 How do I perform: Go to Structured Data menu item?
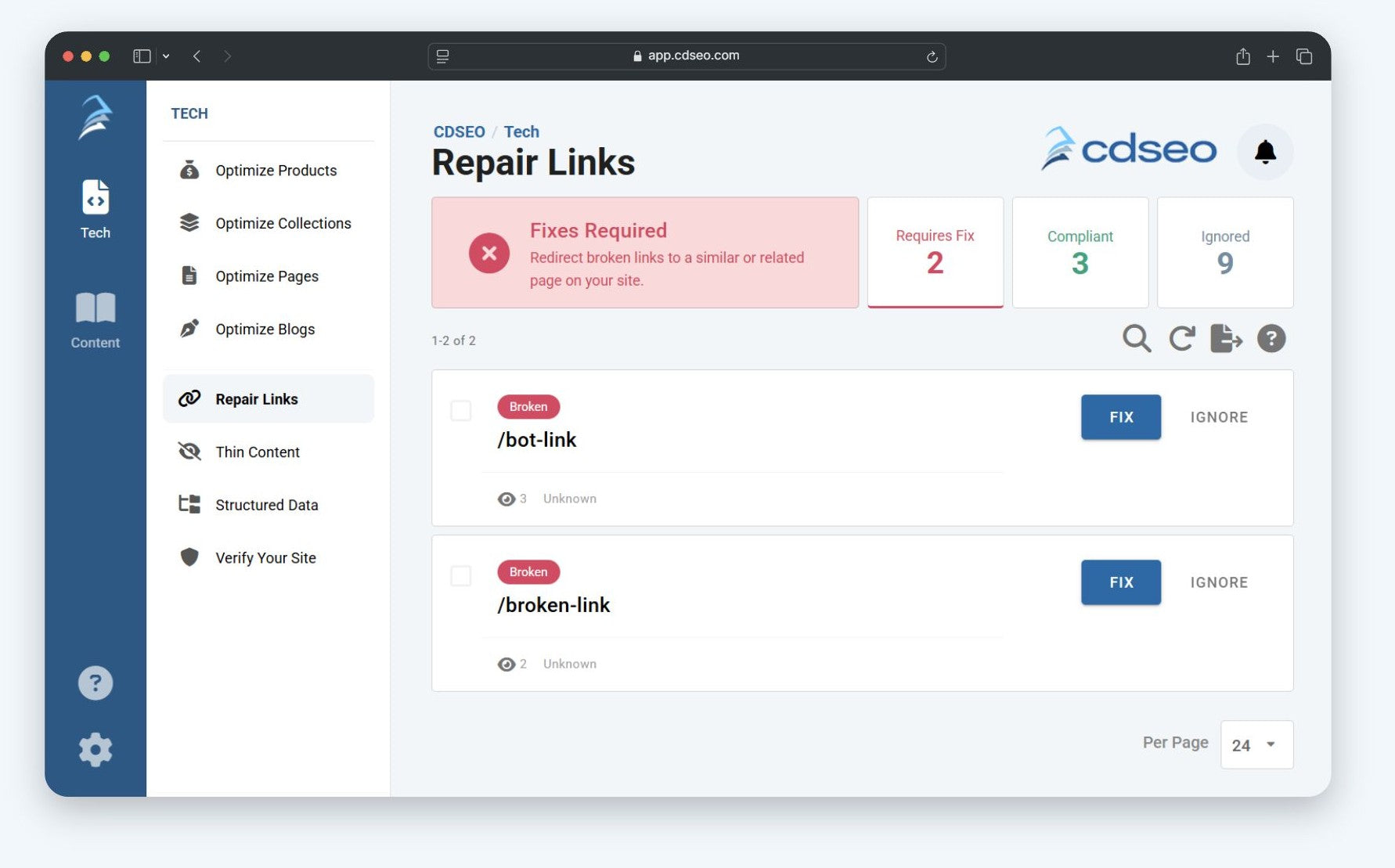click(266, 505)
